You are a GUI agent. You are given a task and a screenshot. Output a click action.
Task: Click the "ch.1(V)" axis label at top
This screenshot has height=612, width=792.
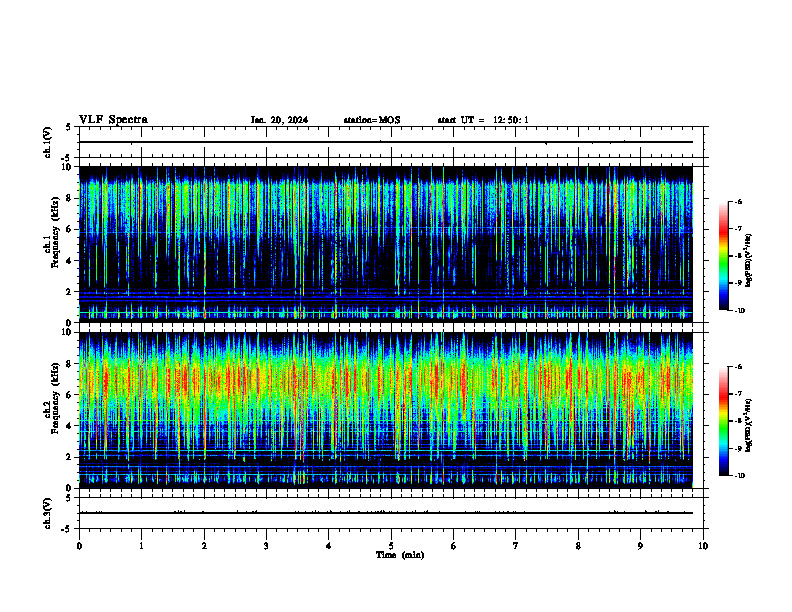(x=47, y=142)
